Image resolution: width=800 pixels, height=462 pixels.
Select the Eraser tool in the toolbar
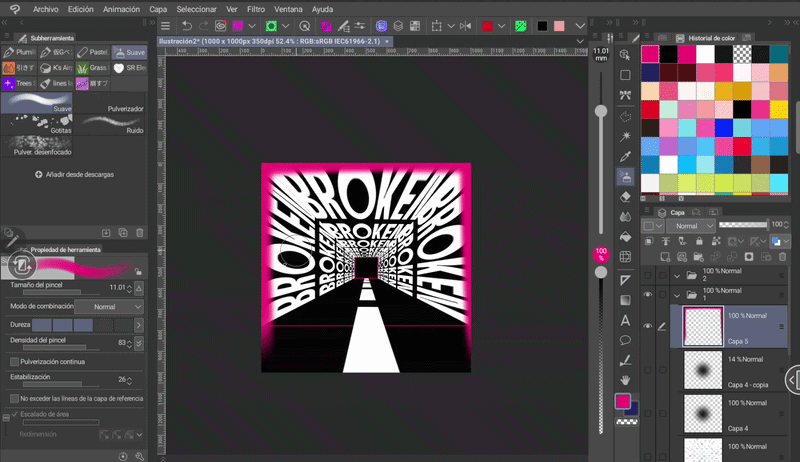(x=625, y=197)
